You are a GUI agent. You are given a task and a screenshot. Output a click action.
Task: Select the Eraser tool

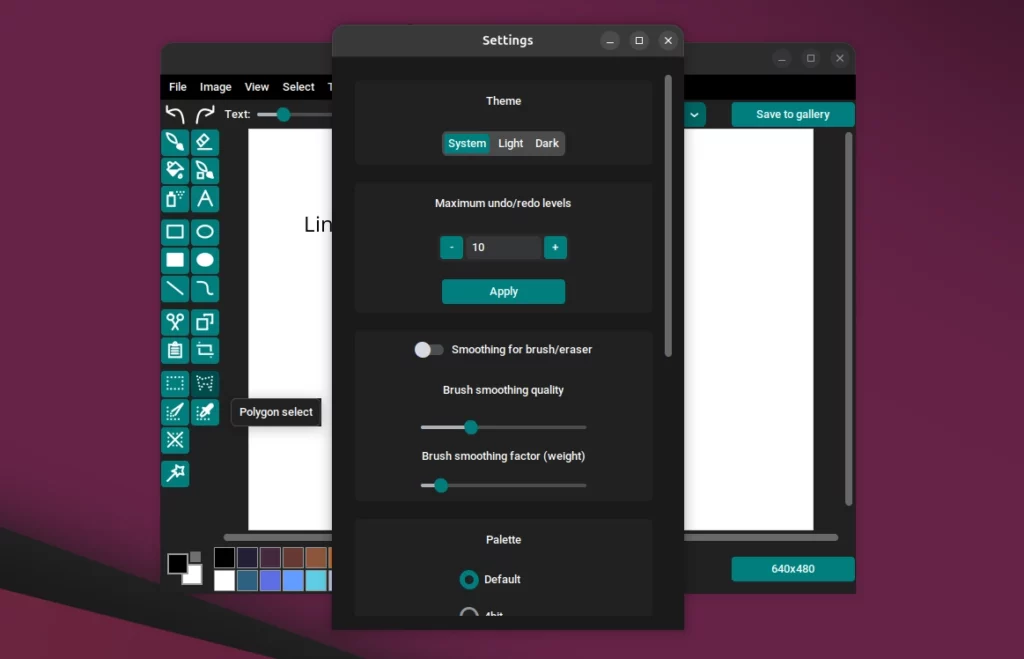[x=205, y=141]
